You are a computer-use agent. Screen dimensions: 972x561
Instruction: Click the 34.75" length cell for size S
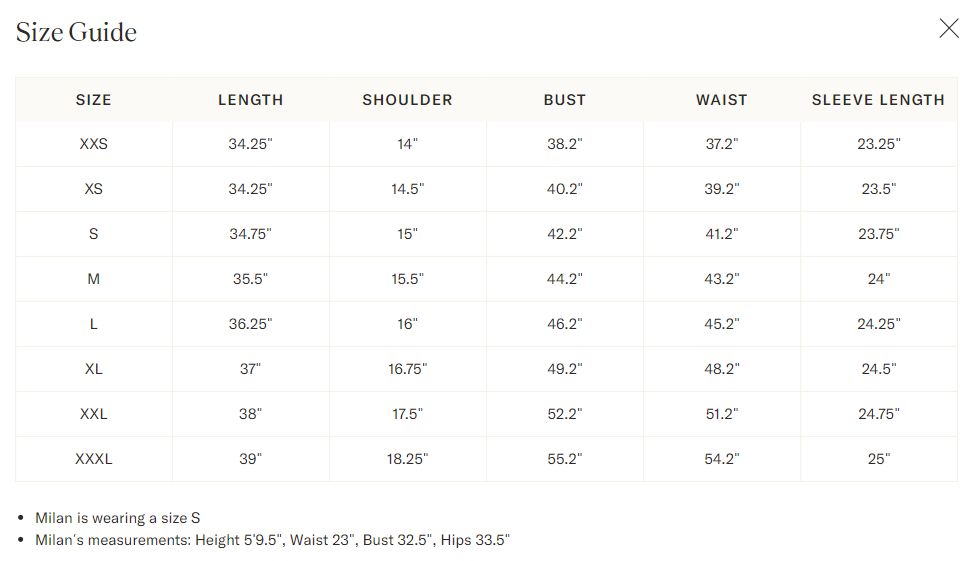(250, 234)
